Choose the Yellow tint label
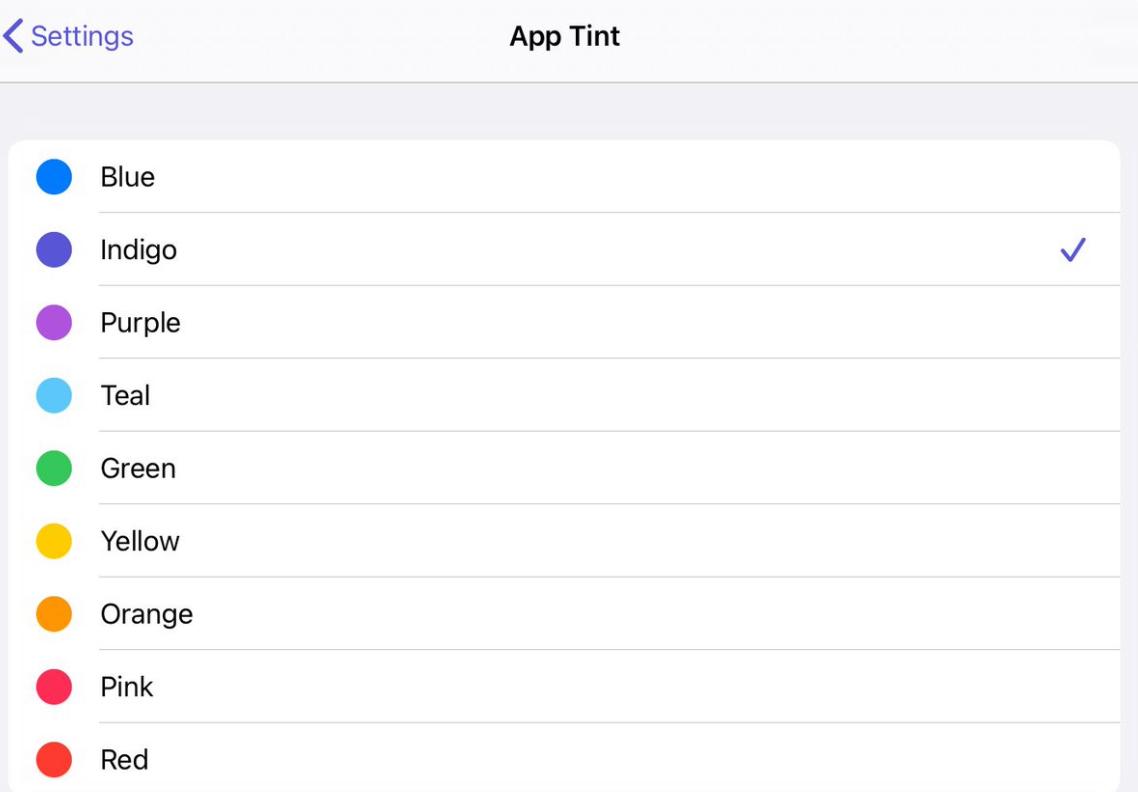1138x792 pixels. coord(140,541)
